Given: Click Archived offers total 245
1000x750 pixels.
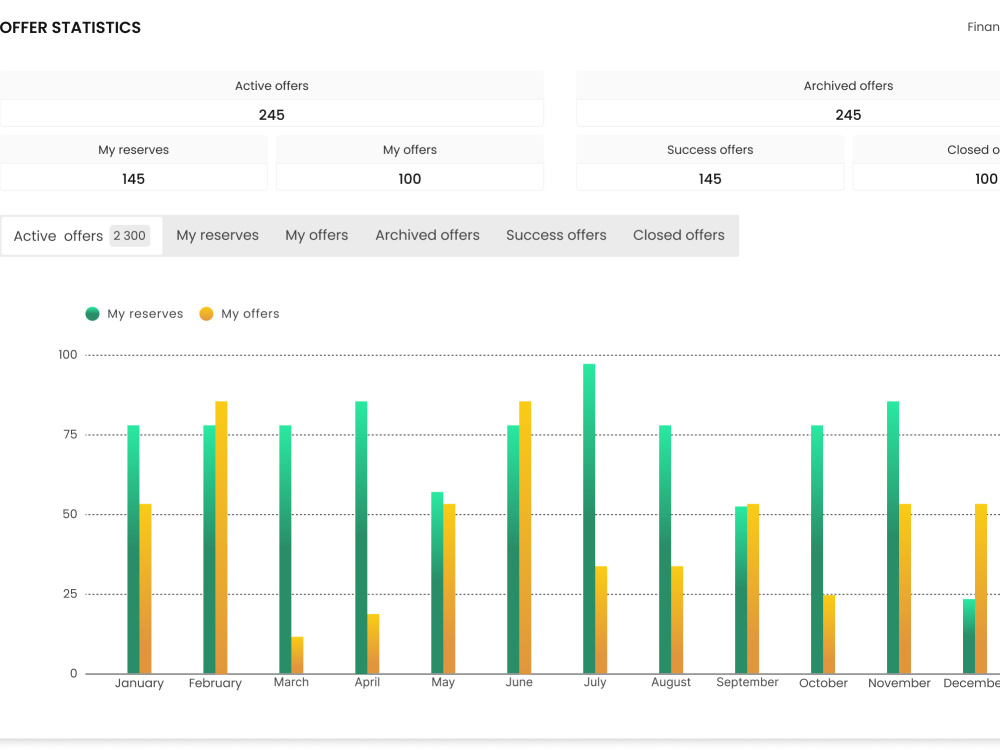Looking at the screenshot, I should (848, 115).
